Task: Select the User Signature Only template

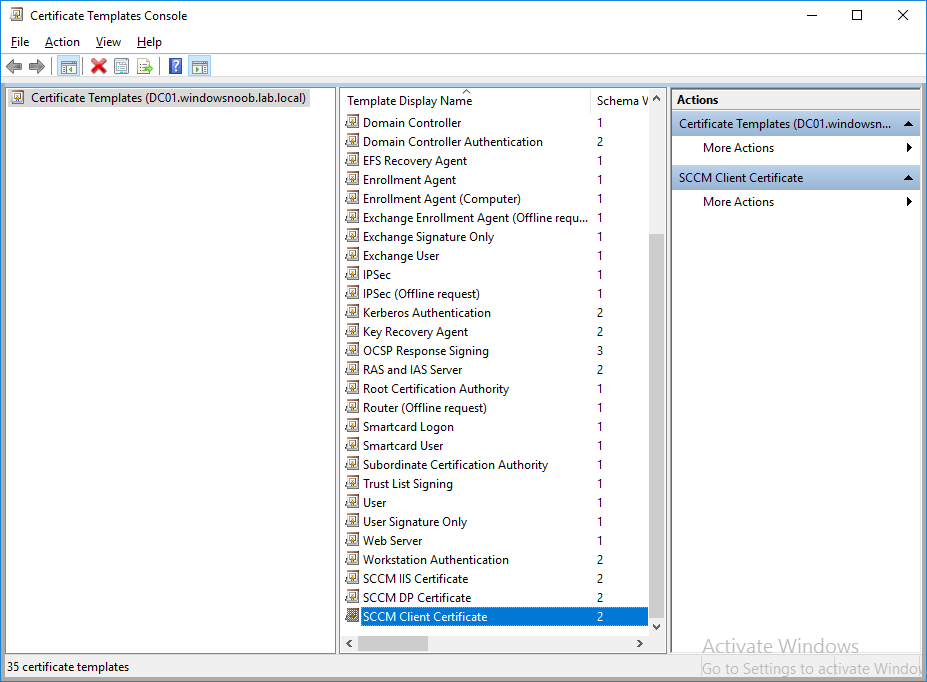Action: point(414,521)
